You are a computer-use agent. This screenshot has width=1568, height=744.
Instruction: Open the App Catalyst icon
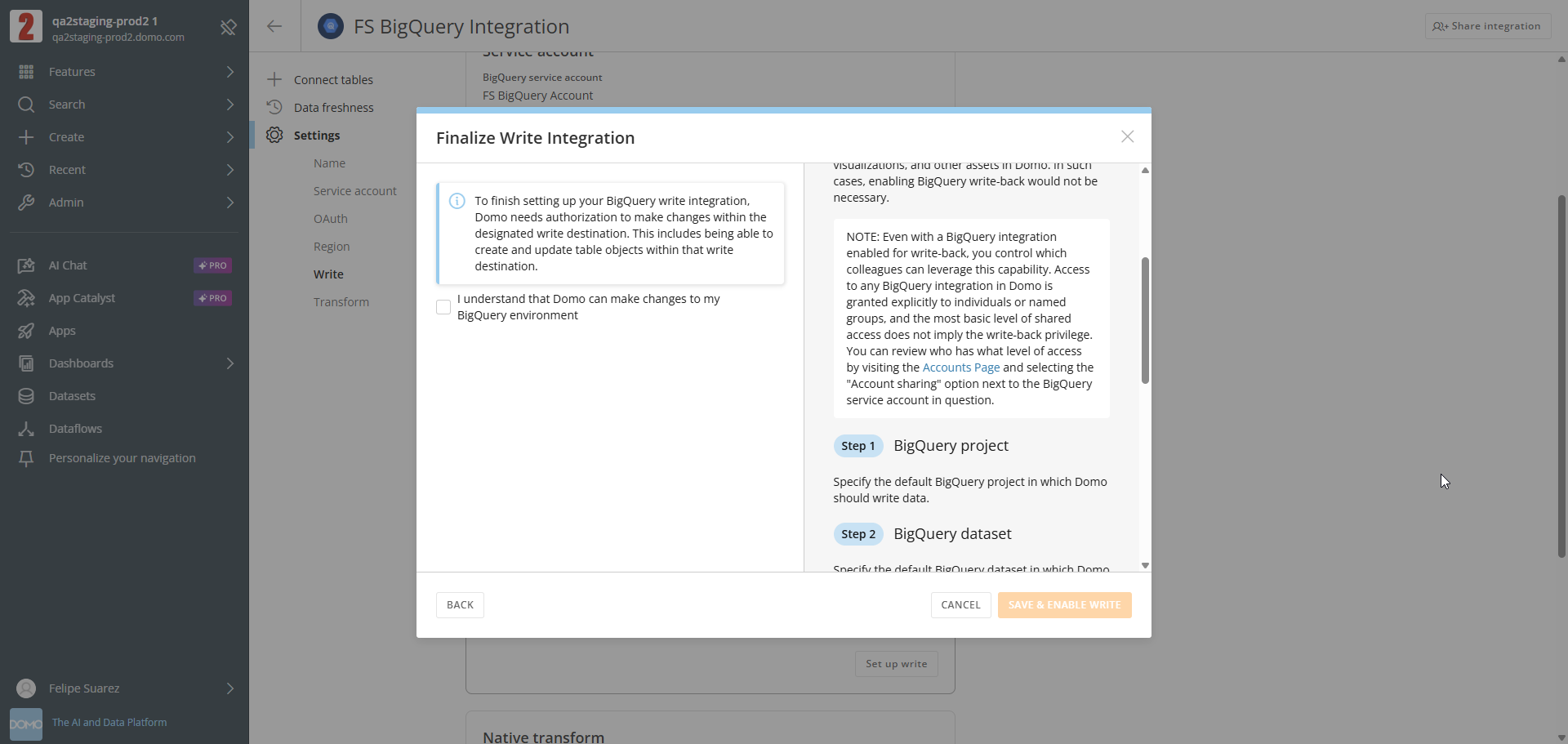click(x=26, y=298)
